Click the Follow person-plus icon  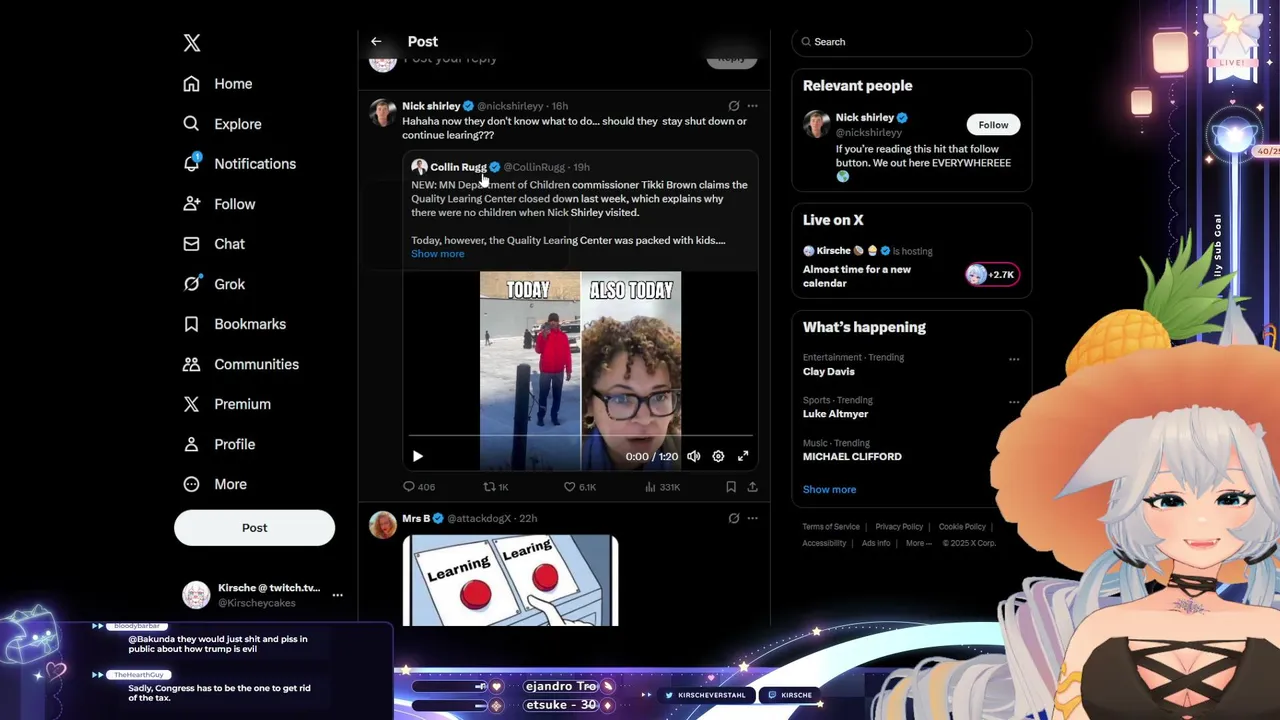point(191,204)
